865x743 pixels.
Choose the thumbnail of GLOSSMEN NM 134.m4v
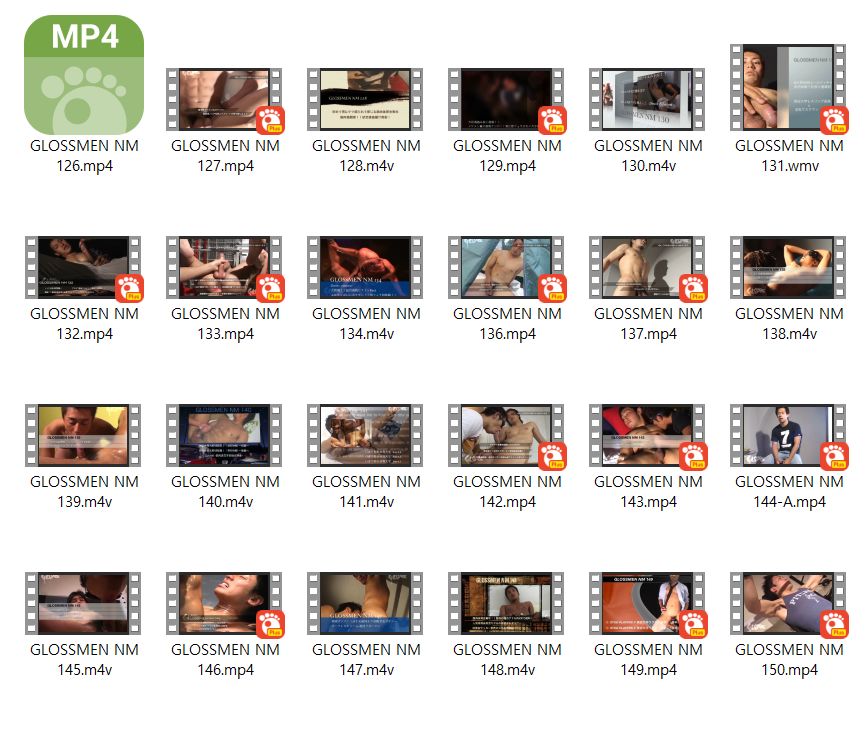pos(365,268)
